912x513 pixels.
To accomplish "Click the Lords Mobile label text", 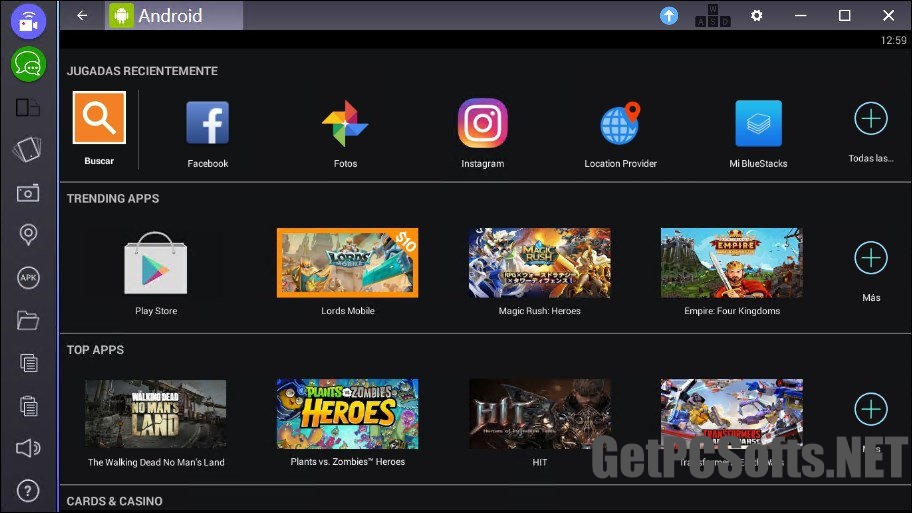I will [348, 311].
